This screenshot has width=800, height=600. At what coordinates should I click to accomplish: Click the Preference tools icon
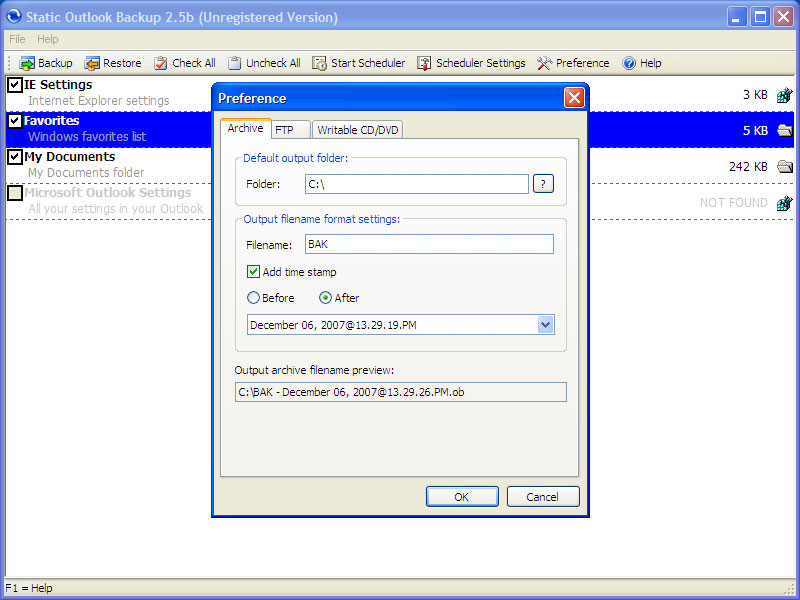point(545,63)
